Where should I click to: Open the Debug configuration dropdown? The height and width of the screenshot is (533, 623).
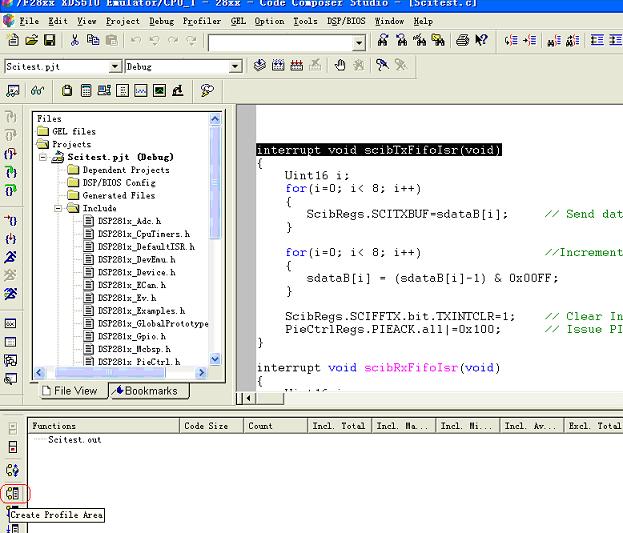[236, 67]
